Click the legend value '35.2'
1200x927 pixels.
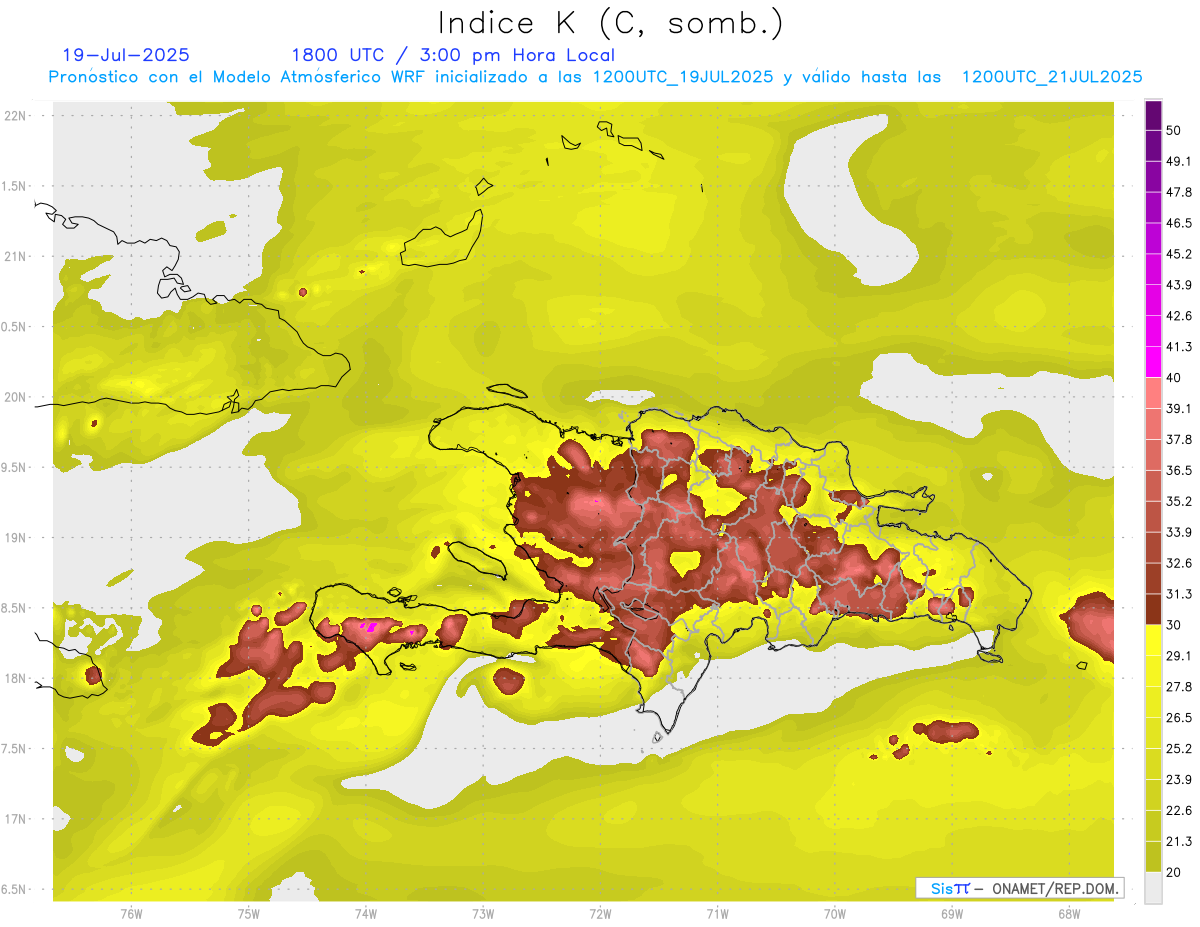tap(1179, 501)
